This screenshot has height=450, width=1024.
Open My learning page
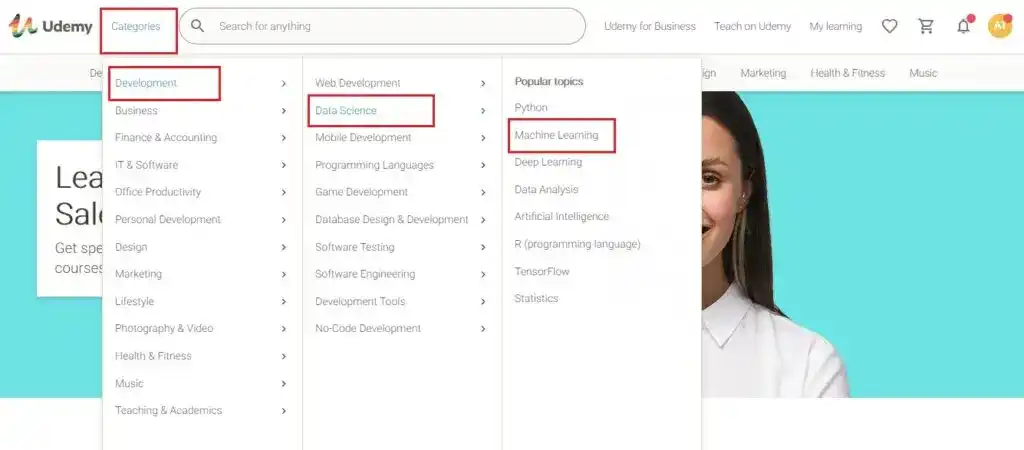click(x=835, y=27)
